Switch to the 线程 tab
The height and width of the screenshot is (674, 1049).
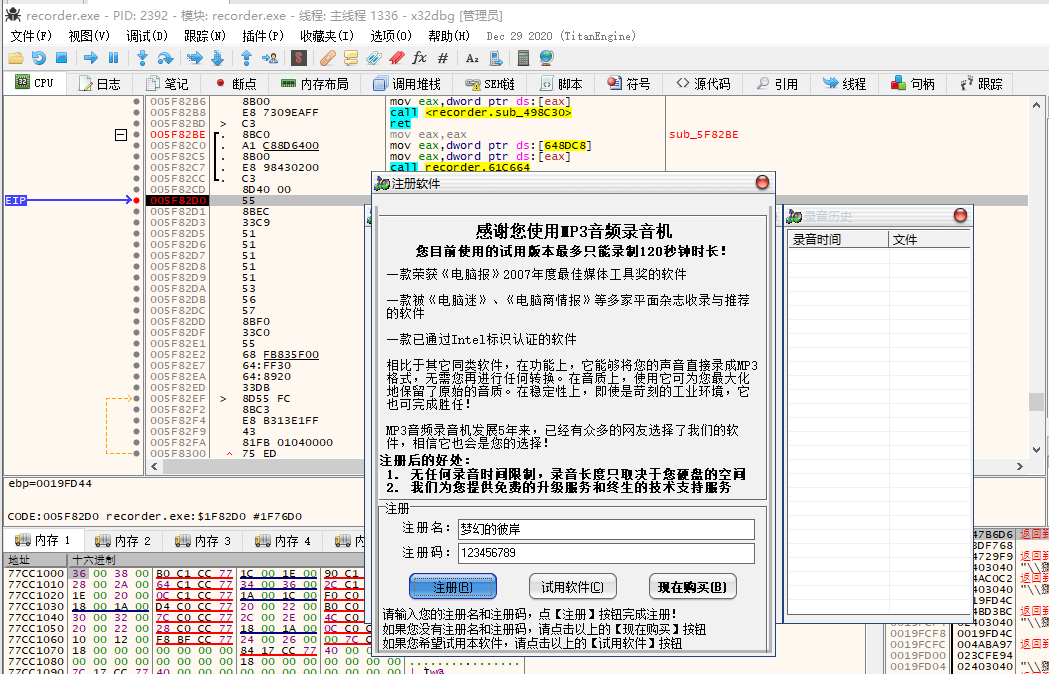[844, 84]
